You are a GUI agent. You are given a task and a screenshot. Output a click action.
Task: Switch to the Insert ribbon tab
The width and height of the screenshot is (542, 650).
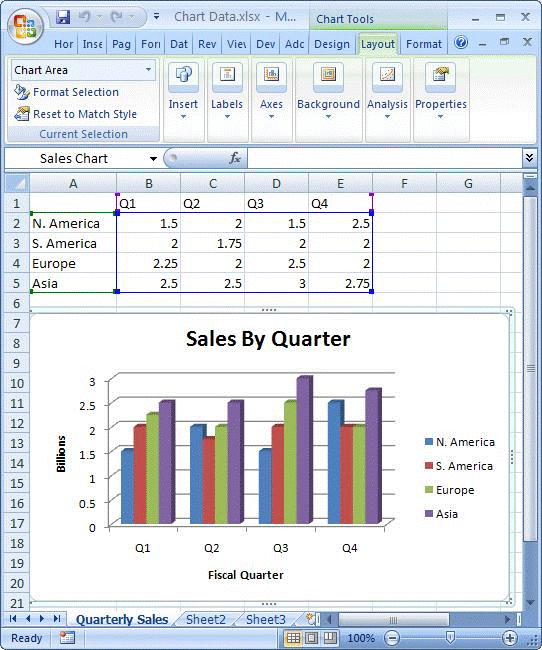(x=92, y=44)
